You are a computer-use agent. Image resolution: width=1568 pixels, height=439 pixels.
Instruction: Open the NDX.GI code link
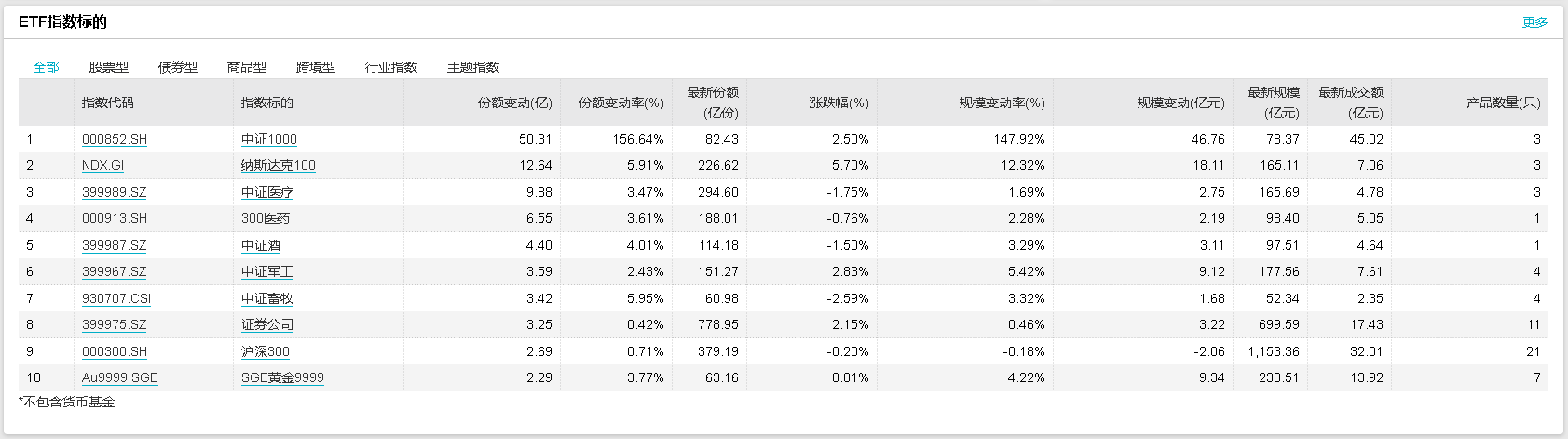click(102, 165)
